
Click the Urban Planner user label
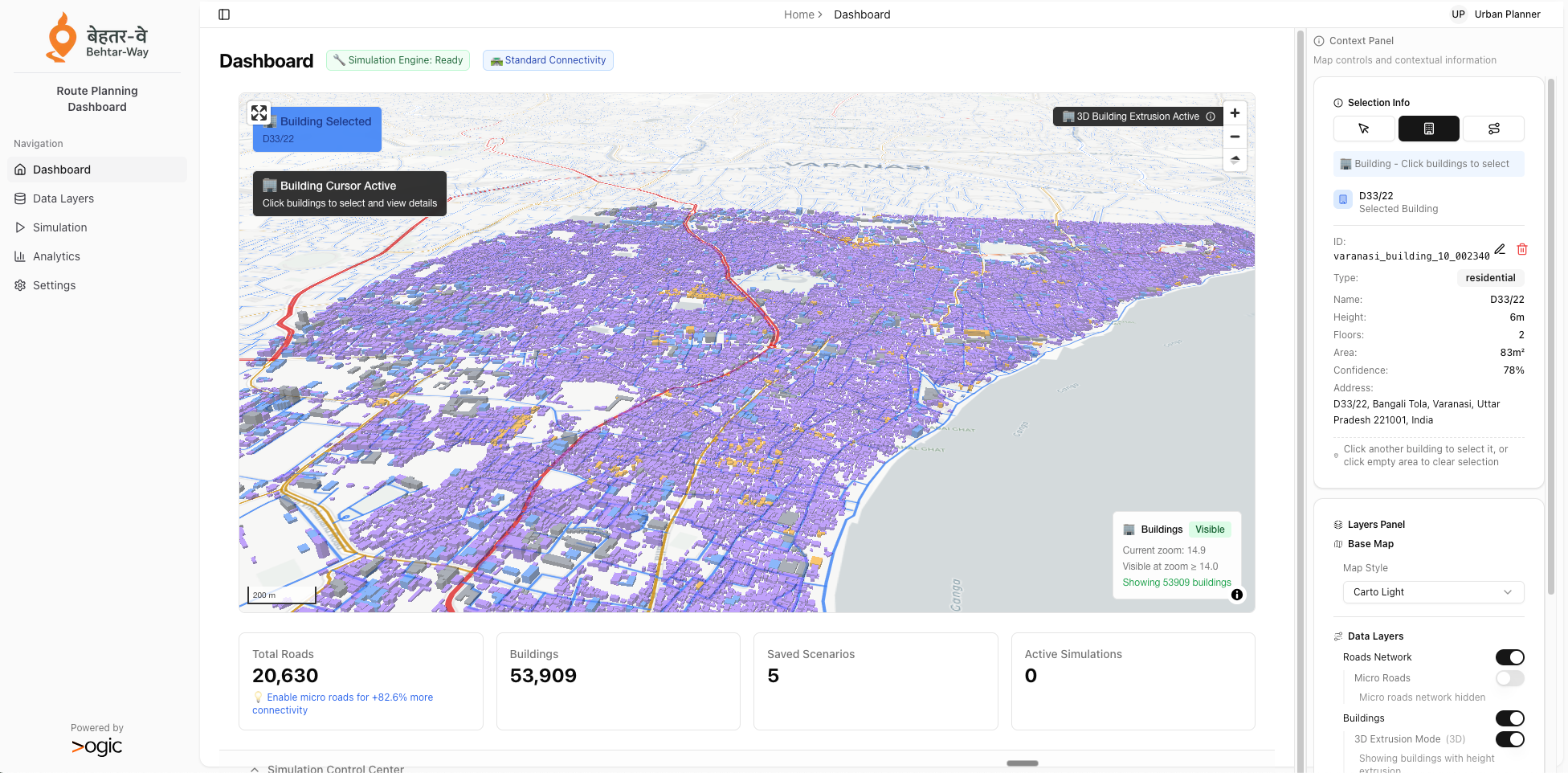[1507, 14]
